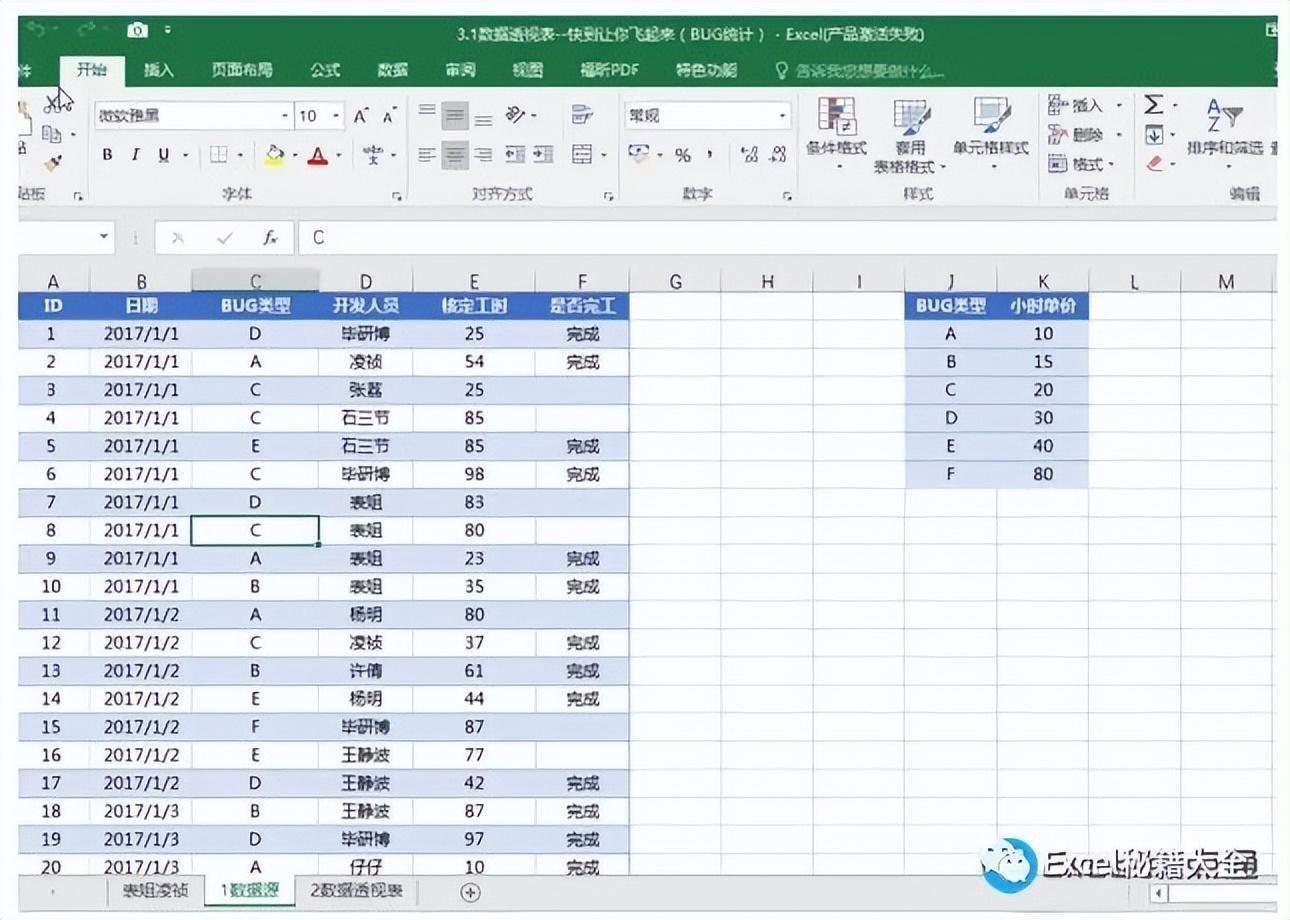The image size is (1290, 920).
Task: Open underline style dropdown arrow
Action: 187,155
